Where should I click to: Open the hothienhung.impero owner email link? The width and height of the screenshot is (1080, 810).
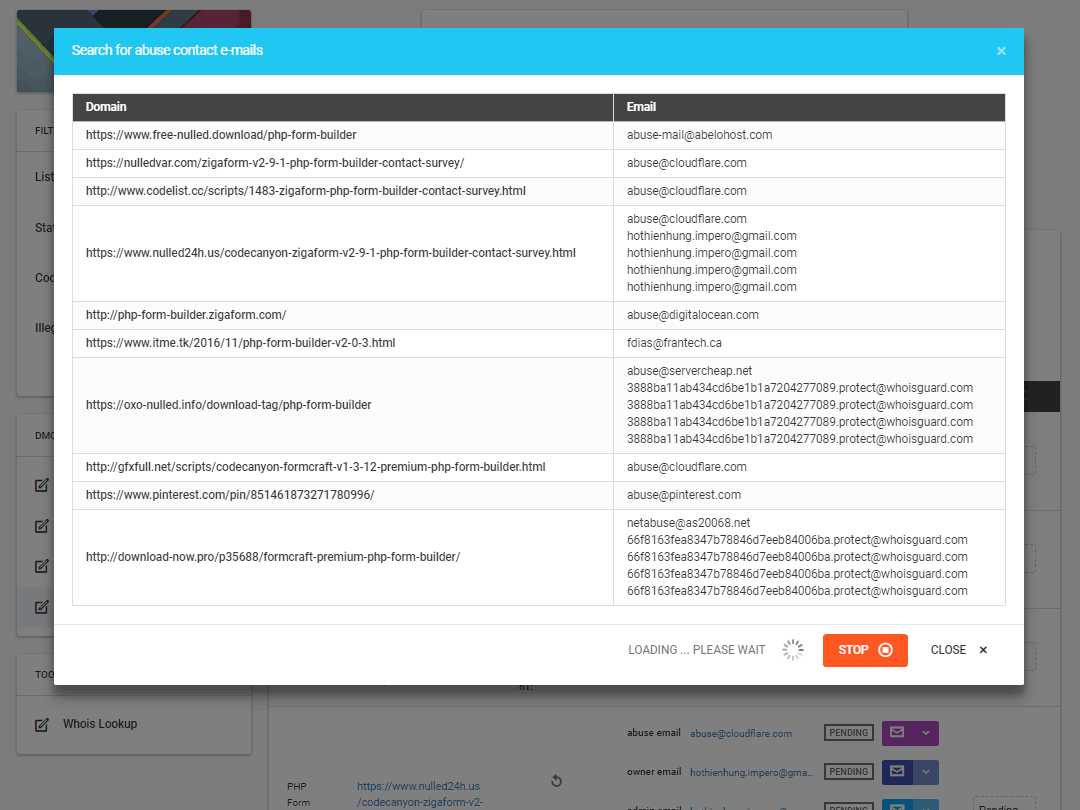coord(751,773)
